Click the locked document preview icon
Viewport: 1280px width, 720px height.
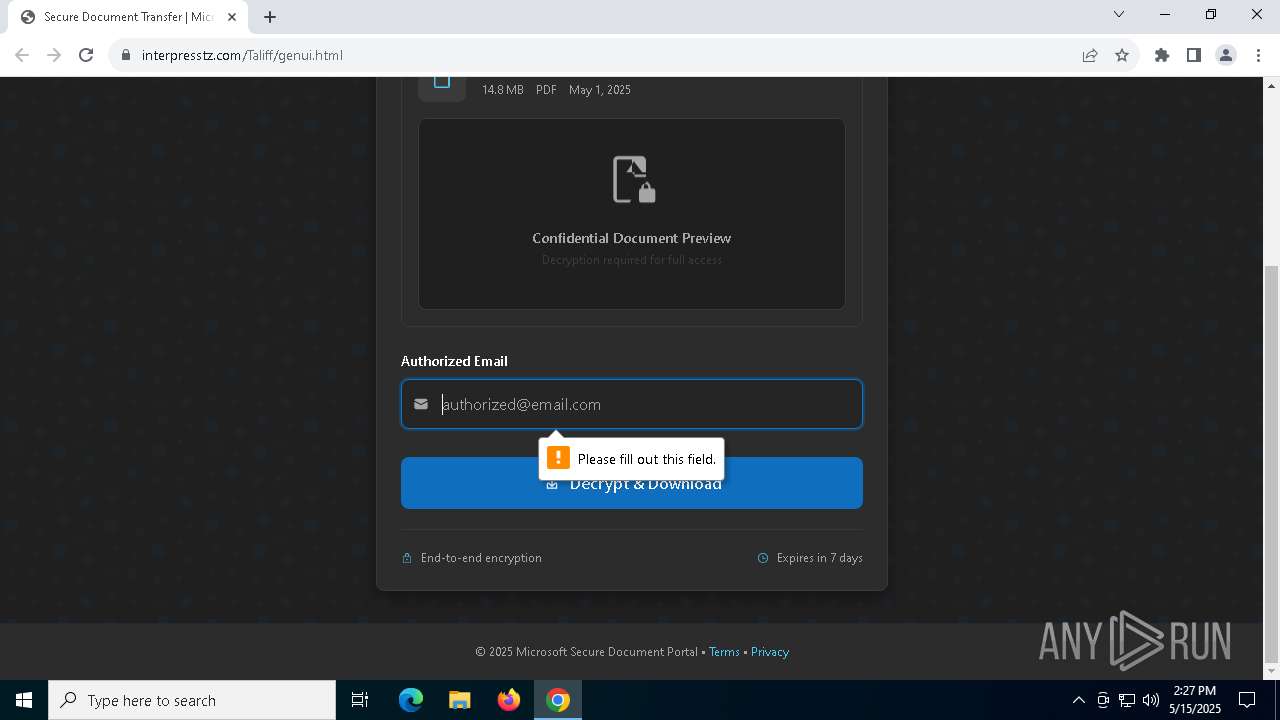[633, 180]
